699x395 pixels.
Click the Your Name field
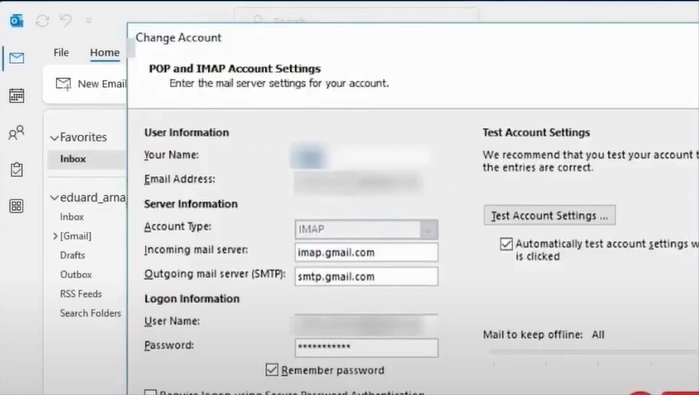tap(362, 156)
